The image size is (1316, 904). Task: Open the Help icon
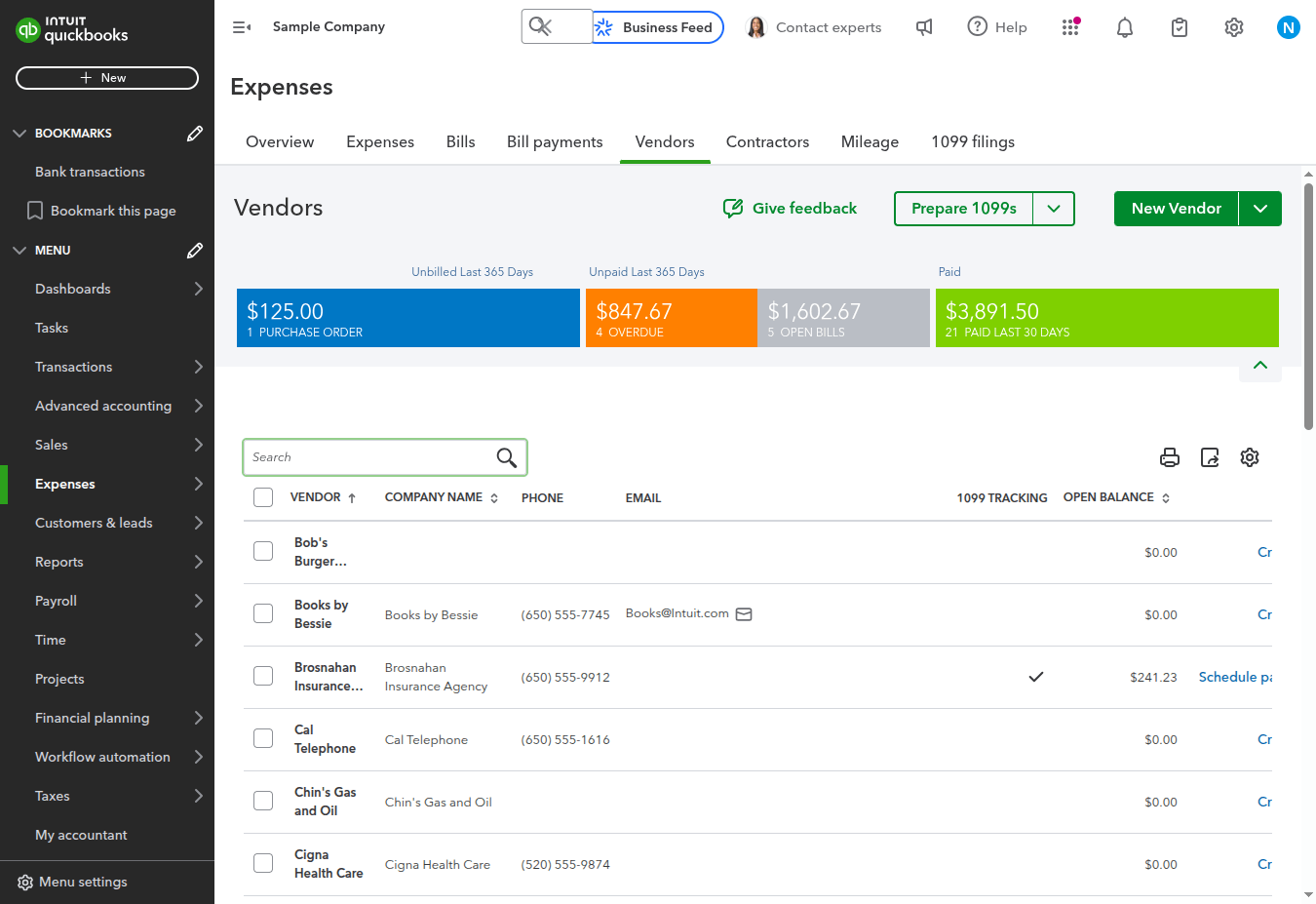pyautogui.click(x=977, y=26)
